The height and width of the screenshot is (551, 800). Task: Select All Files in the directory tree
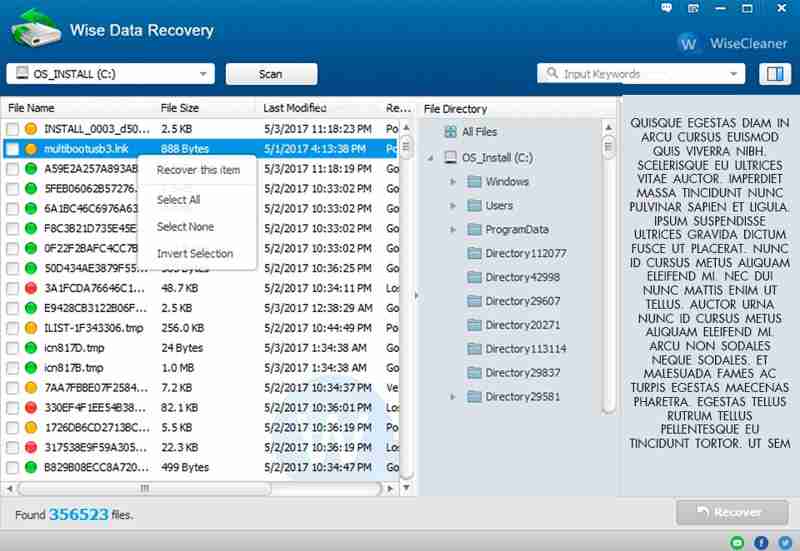[479, 132]
